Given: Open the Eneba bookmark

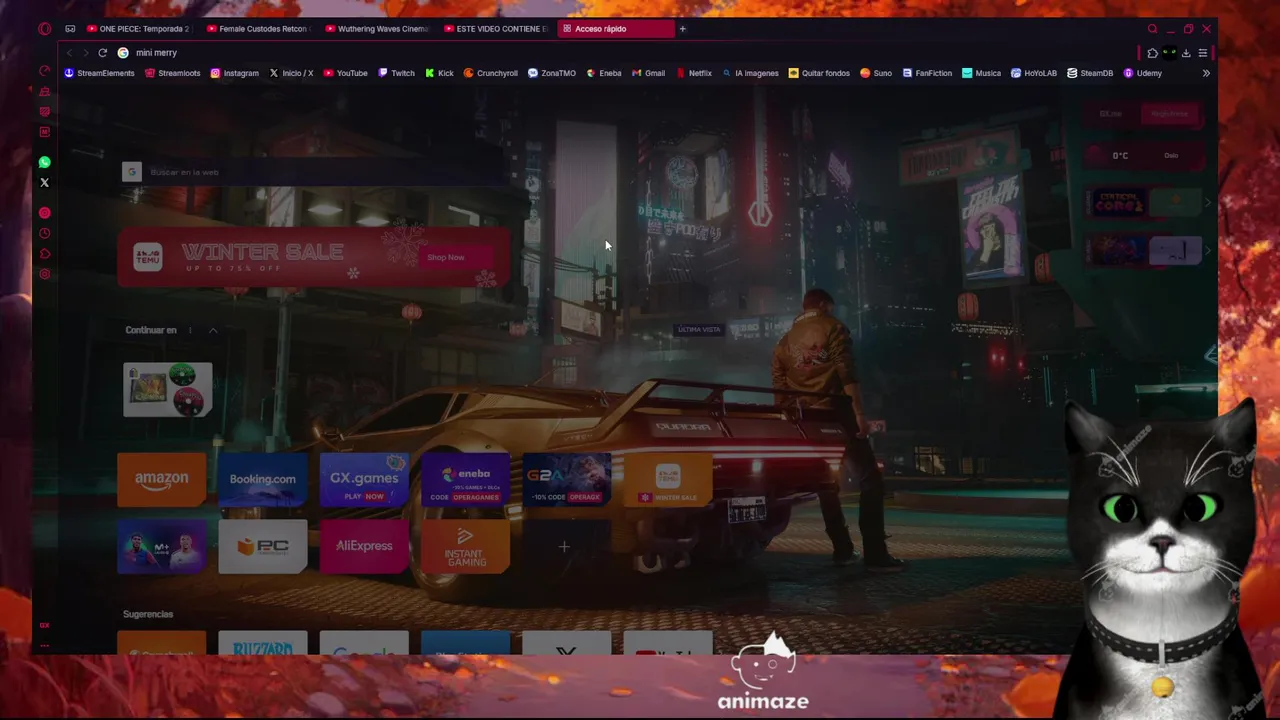Looking at the screenshot, I should 604,73.
